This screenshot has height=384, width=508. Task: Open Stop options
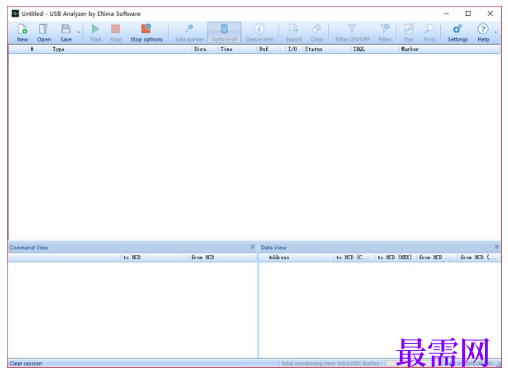(146, 33)
